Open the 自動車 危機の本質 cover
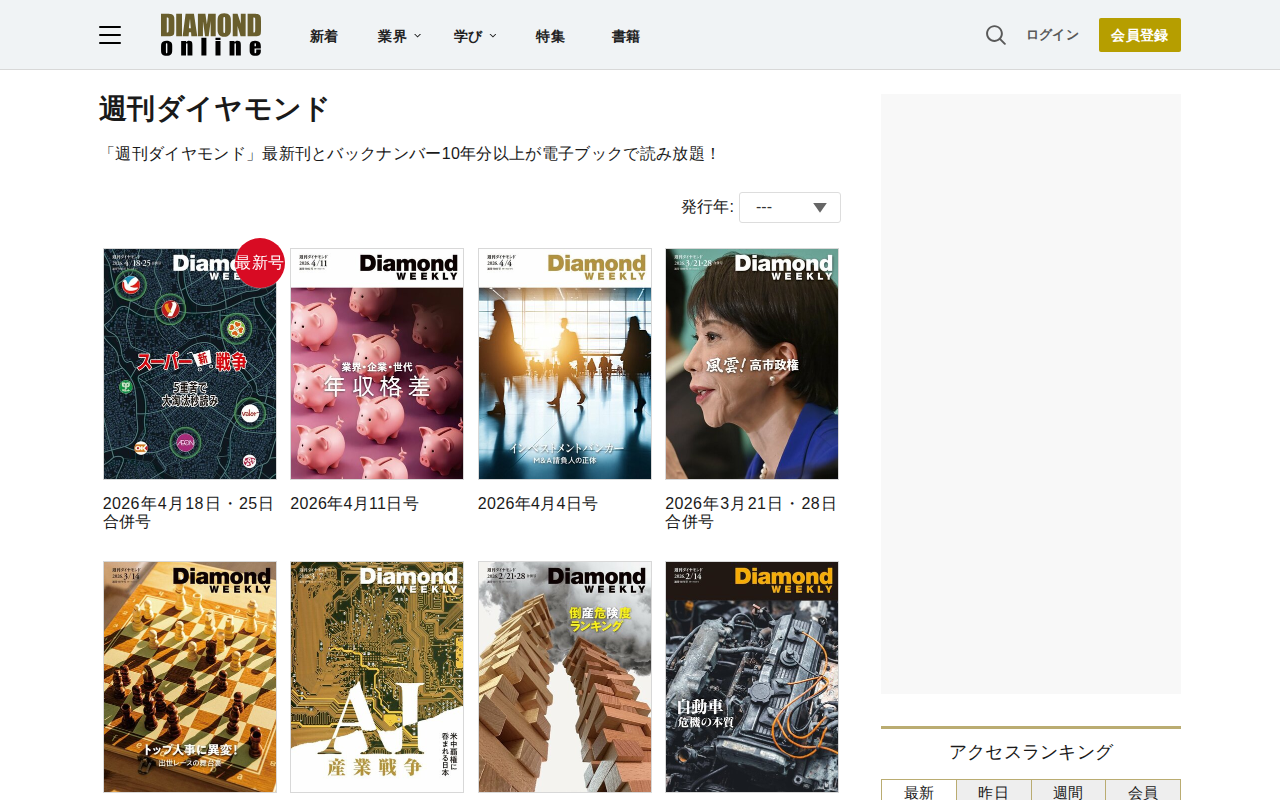 click(x=752, y=677)
